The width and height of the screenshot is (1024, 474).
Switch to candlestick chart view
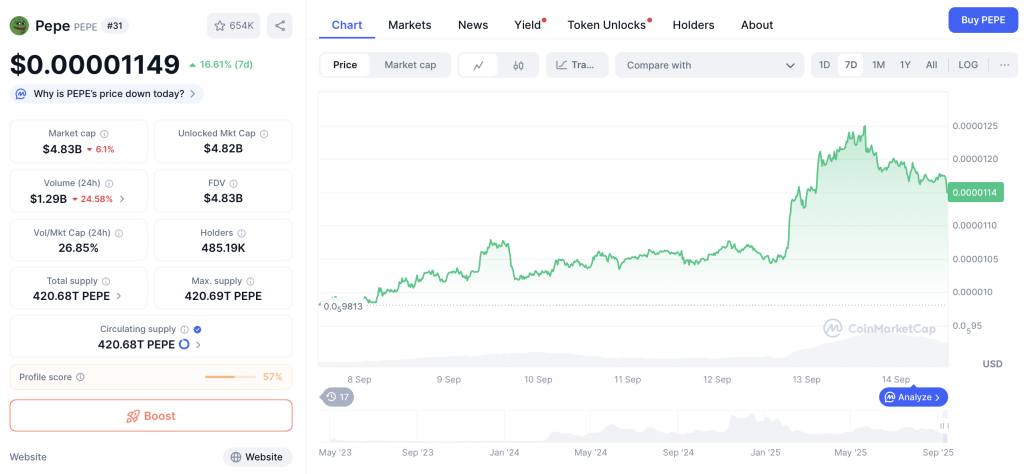519,65
